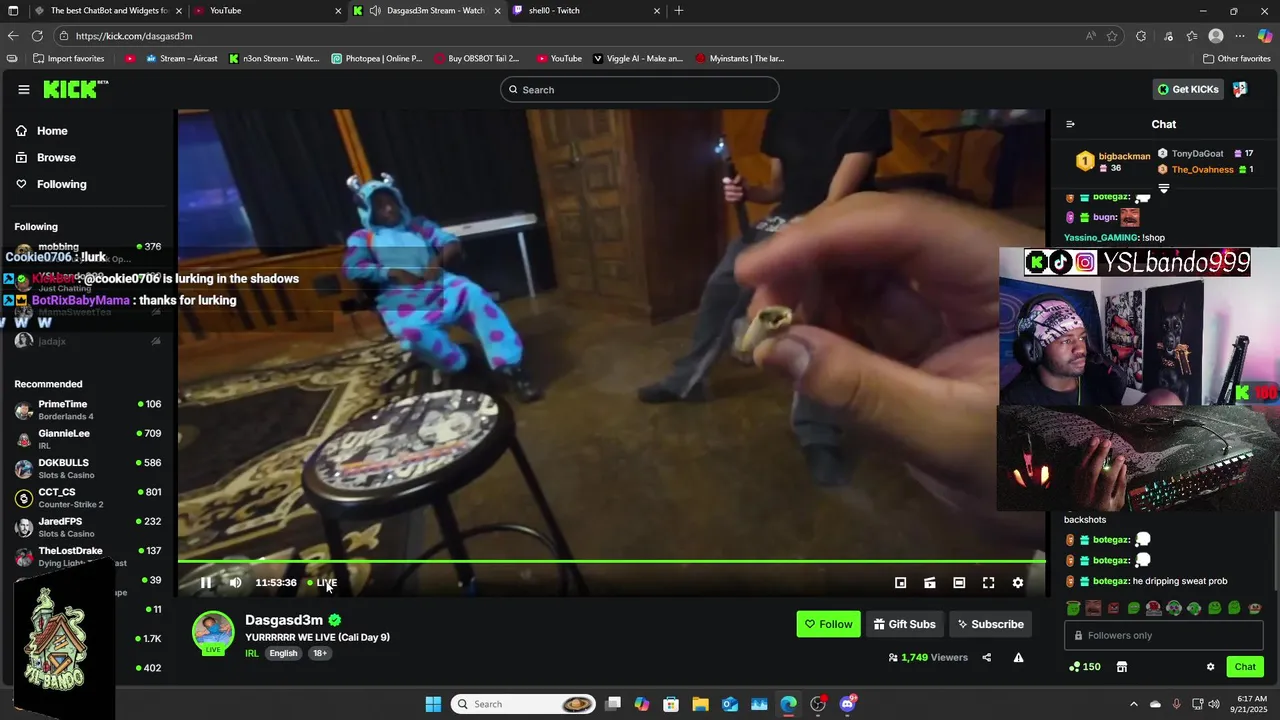
Task: Open Dasgasd3m's profile avatar
Action: pyautogui.click(x=213, y=632)
